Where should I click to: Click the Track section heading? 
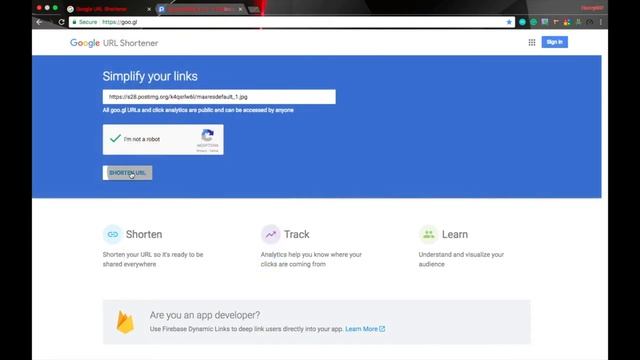click(297, 234)
